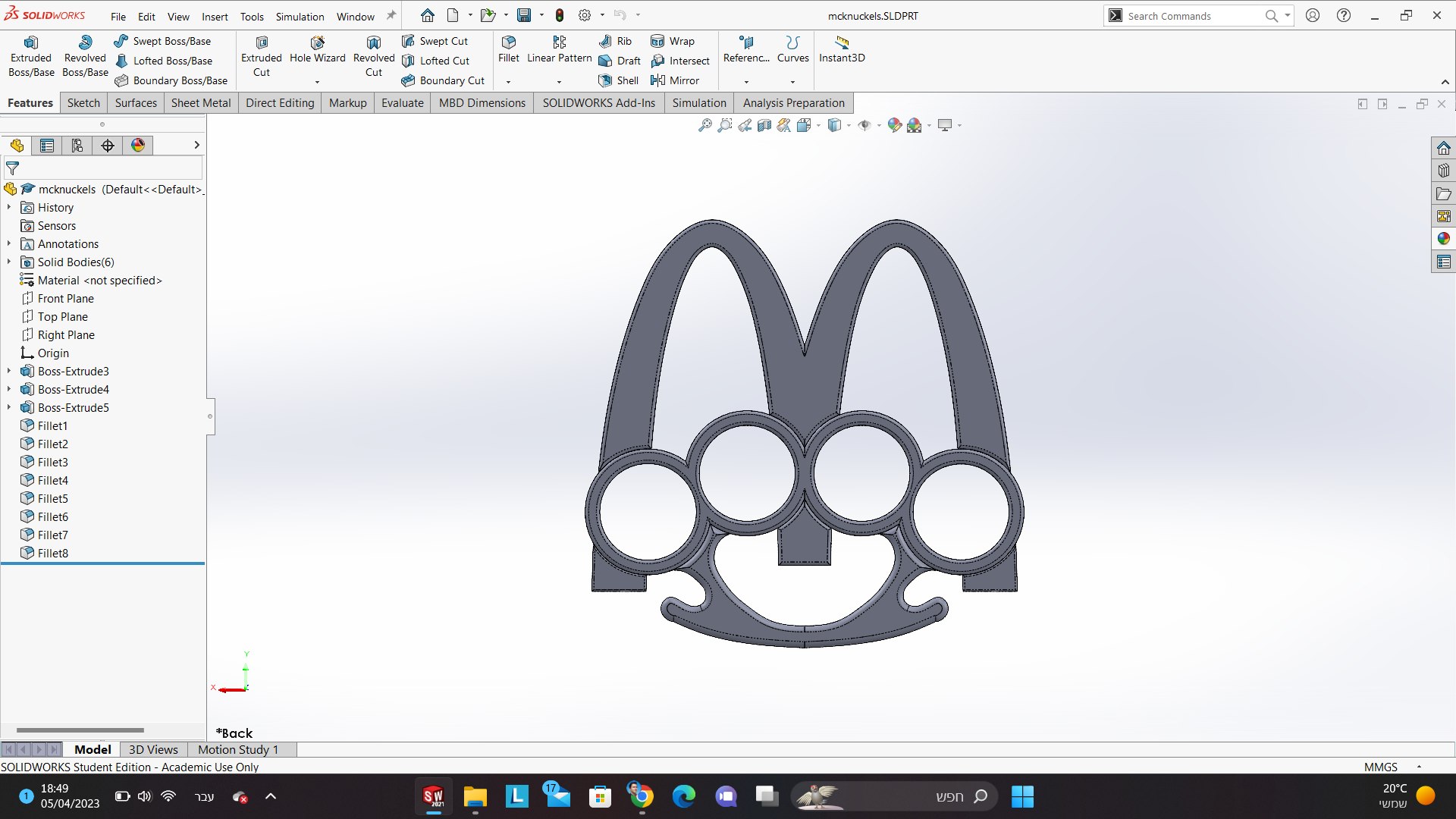Open File Explorer from the taskbar
Image resolution: width=1456 pixels, height=819 pixels.
coord(475,796)
